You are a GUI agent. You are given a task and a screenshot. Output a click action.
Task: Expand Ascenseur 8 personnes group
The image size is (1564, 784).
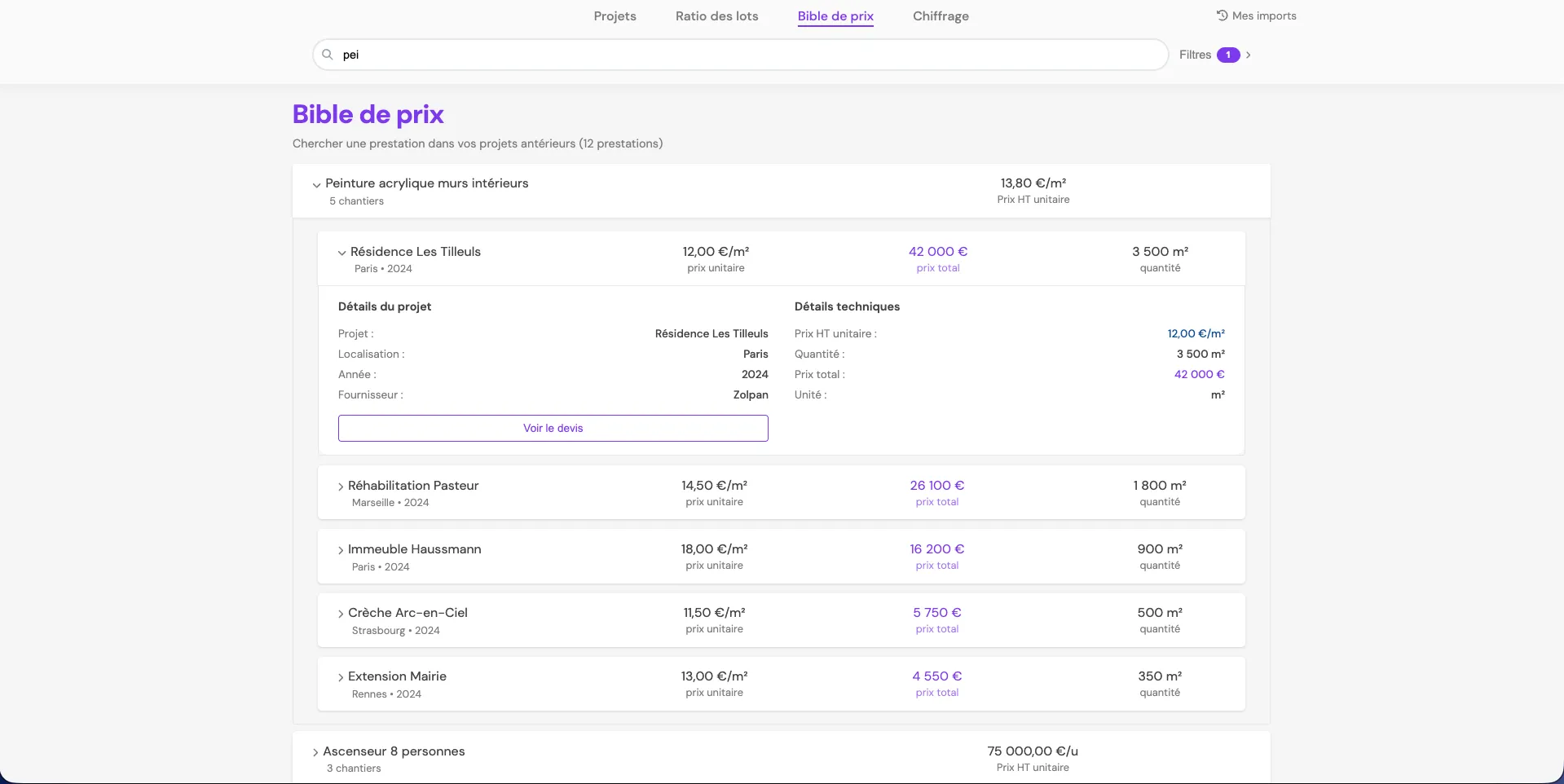(315, 752)
